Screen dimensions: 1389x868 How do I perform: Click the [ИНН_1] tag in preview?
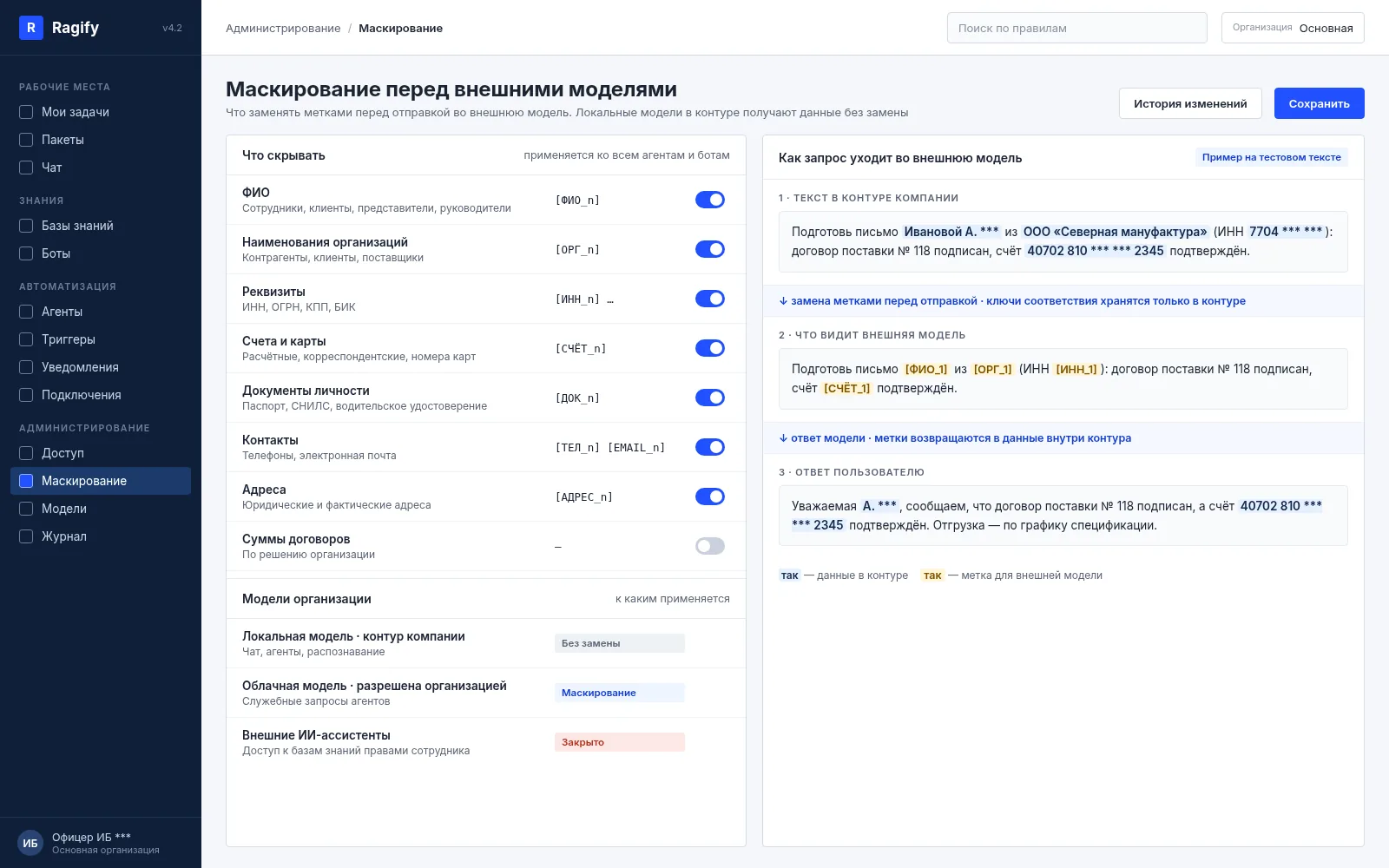click(1076, 369)
